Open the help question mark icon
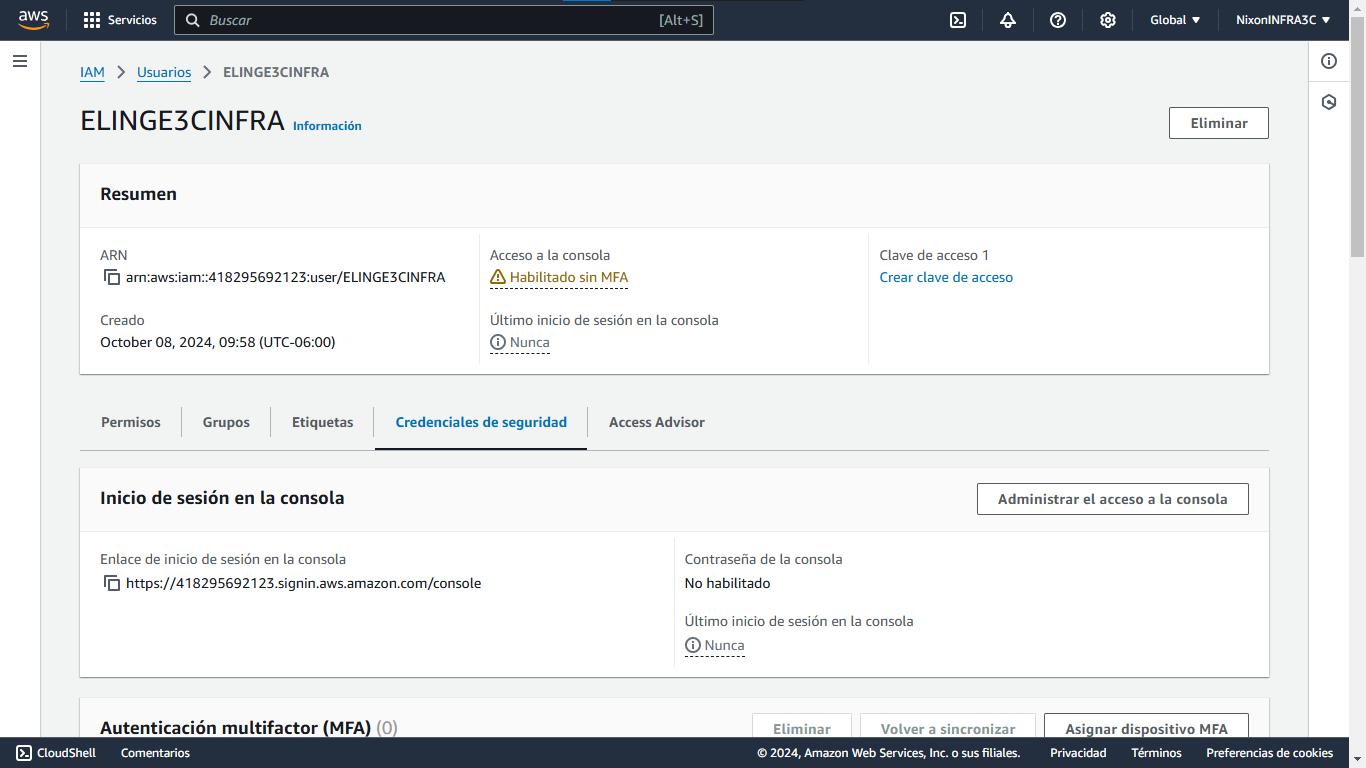The width and height of the screenshot is (1366, 768). pos(1058,20)
